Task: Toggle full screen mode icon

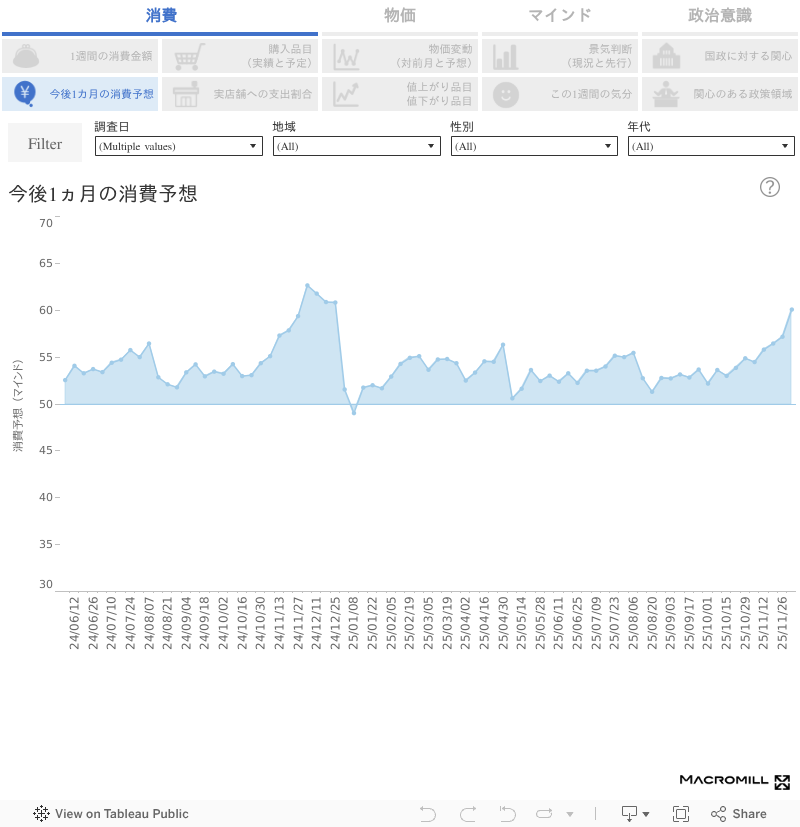Action: [681, 814]
